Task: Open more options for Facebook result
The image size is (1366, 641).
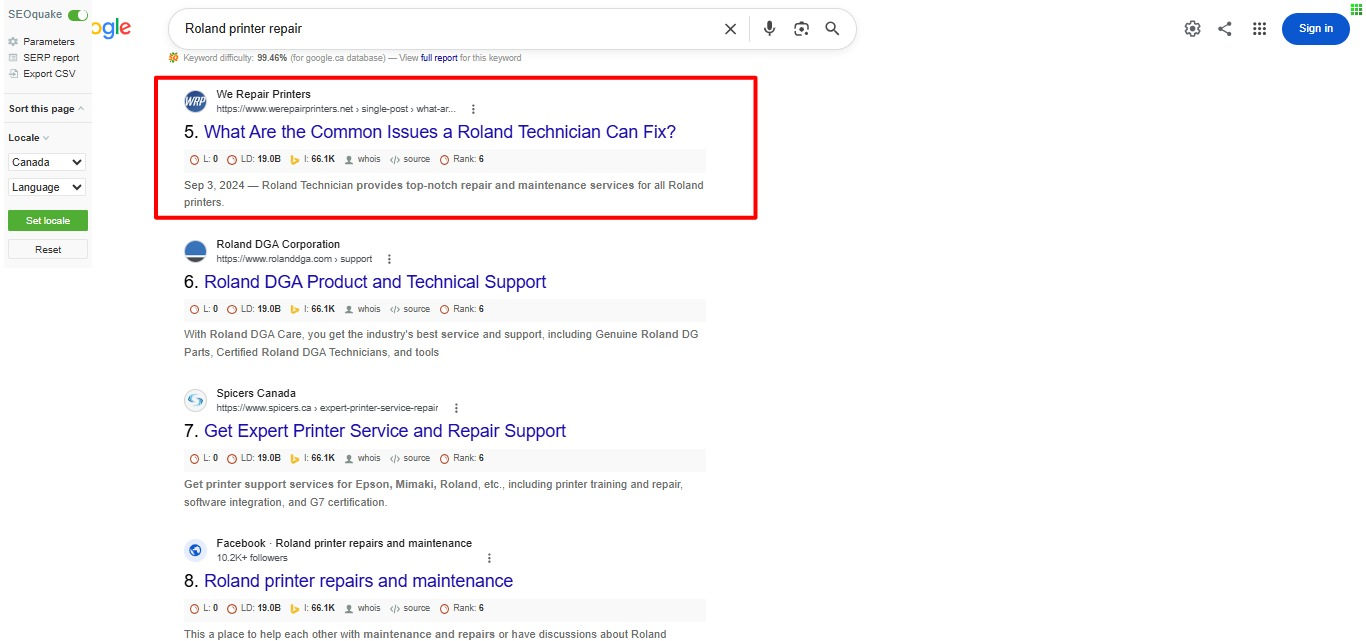Action: [489, 558]
